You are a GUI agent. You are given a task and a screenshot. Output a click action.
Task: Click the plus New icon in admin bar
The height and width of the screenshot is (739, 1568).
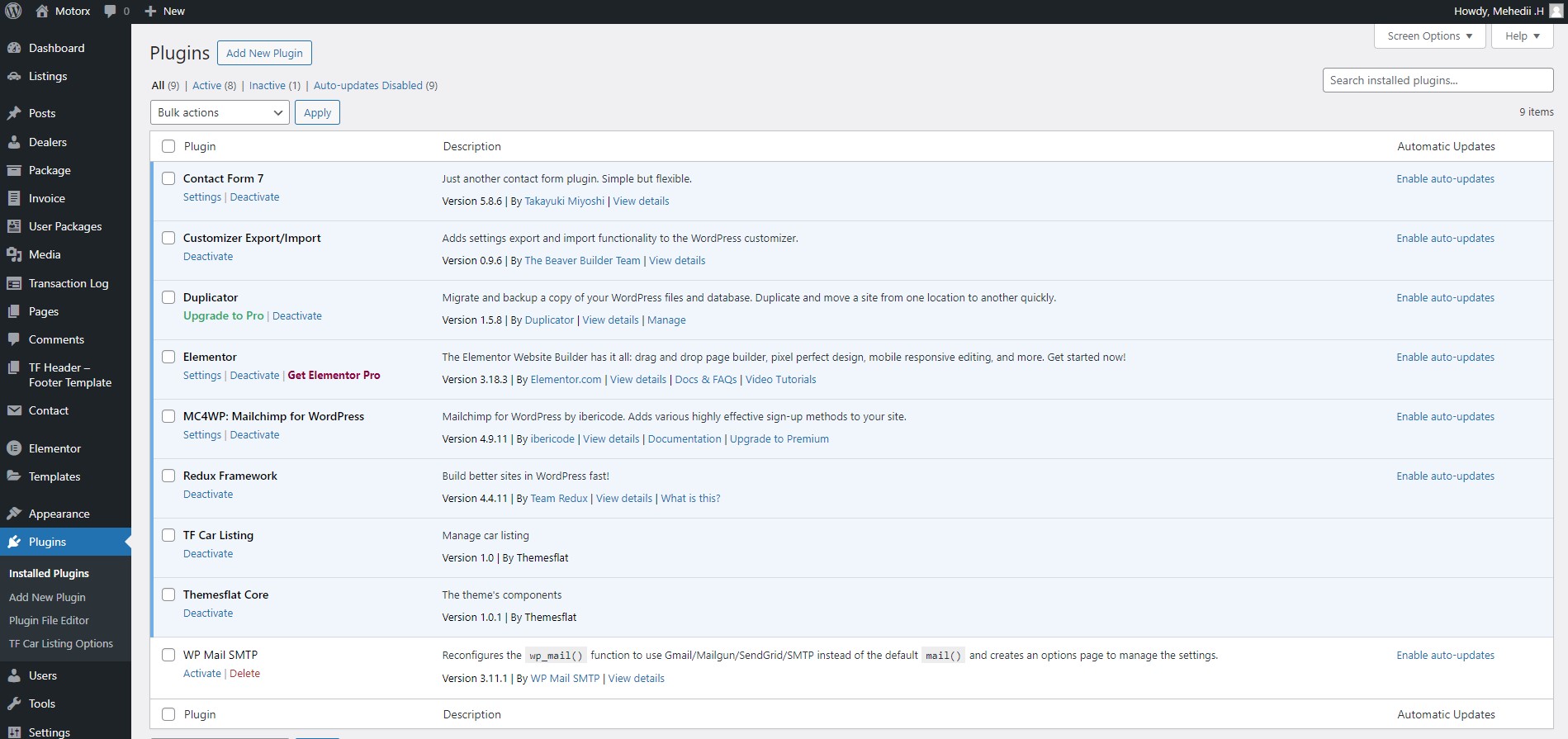150,11
